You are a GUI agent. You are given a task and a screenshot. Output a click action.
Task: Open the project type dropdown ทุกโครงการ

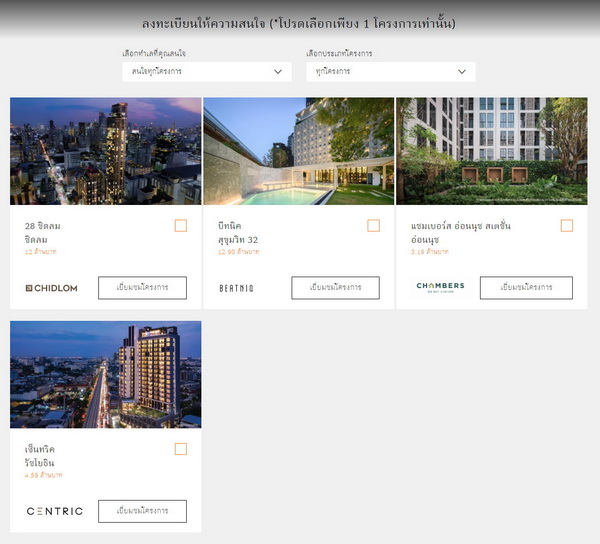click(x=391, y=72)
